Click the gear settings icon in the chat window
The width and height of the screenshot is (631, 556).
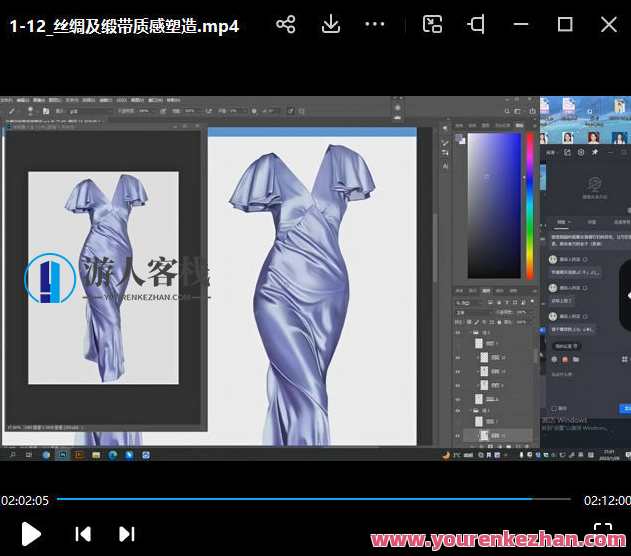click(581, 152)
